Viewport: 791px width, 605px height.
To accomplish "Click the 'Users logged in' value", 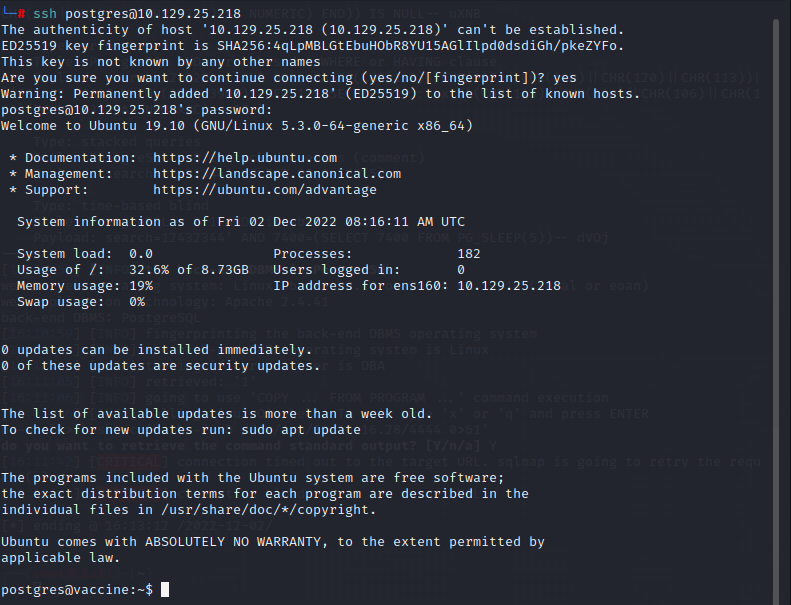I will coord(460,270).
